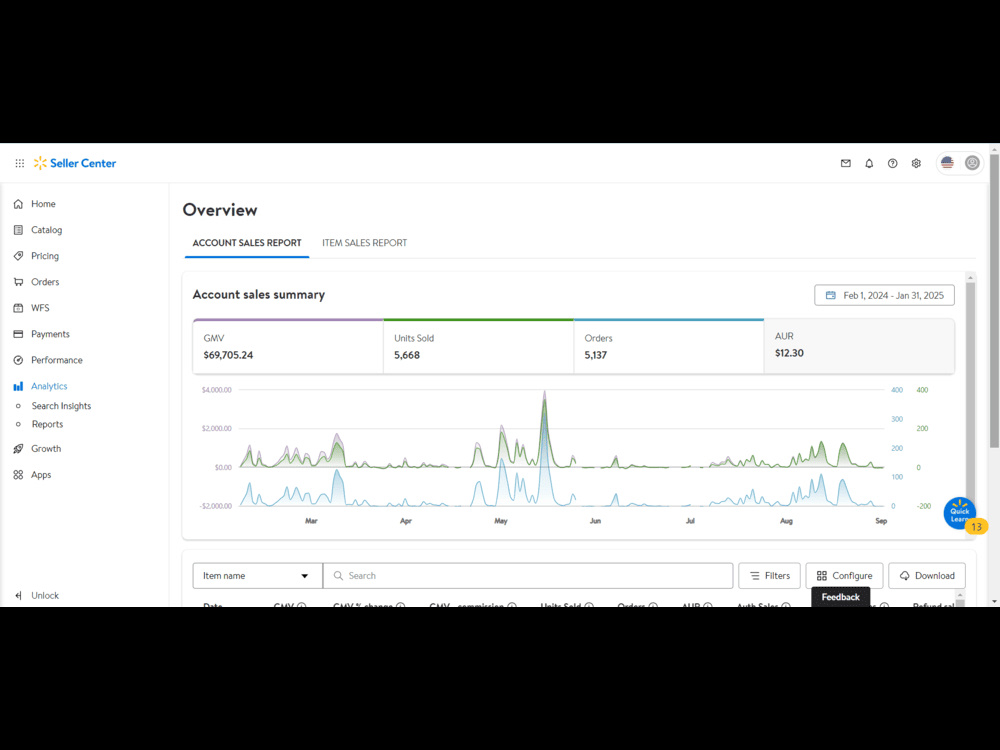Toggle the AUR metric card
The width and height of the screenshot is (1000, 750).
pos(859,346)
